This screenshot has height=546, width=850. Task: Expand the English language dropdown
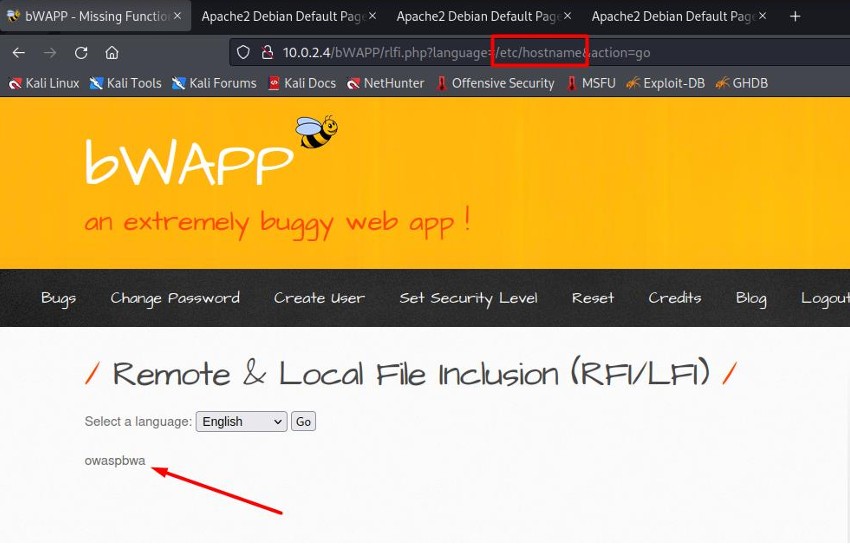point(241,421)
